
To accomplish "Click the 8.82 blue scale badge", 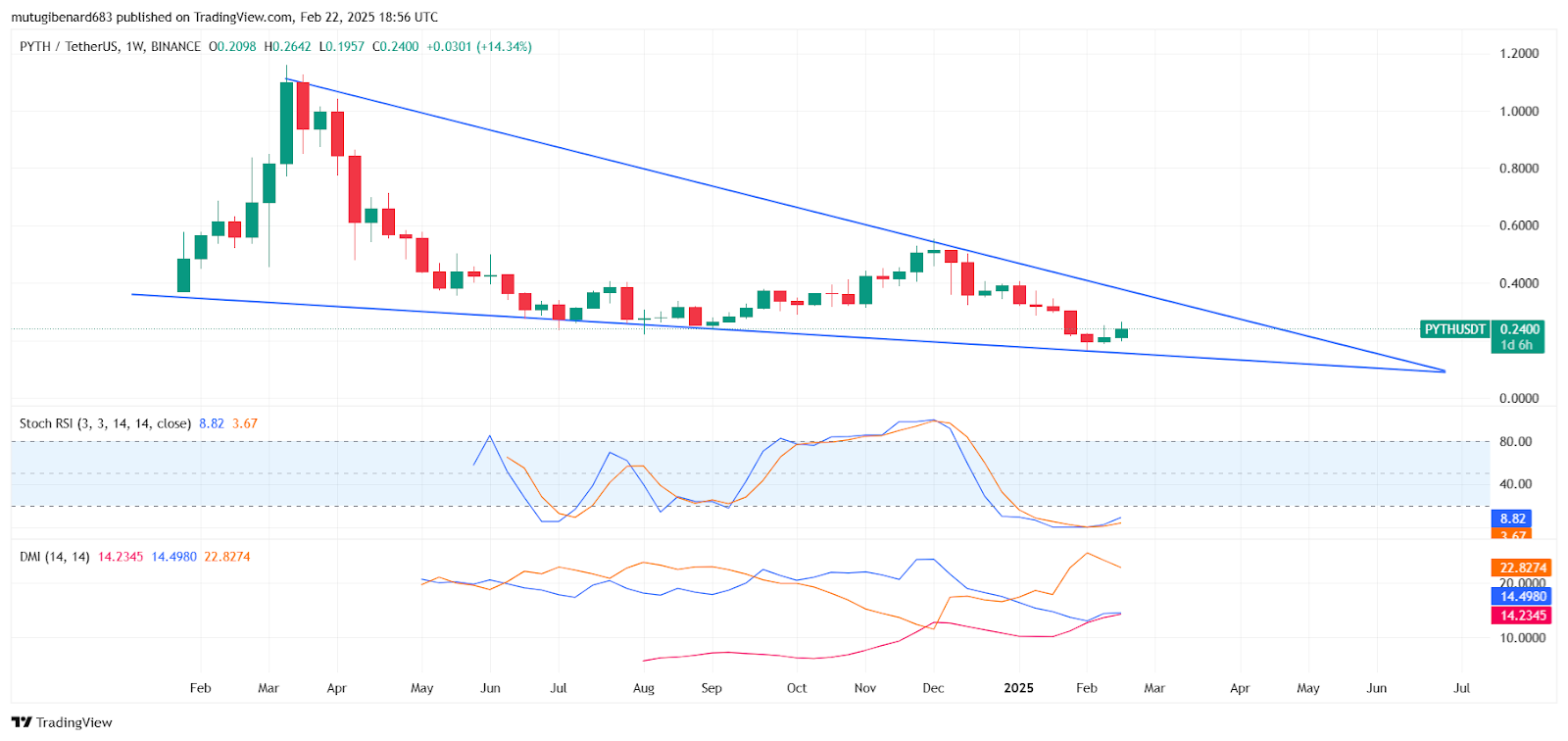I will point(1512,519).
